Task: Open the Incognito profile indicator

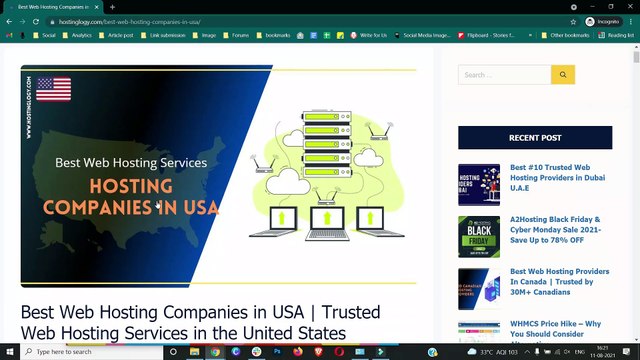Action: pos(603,22)
